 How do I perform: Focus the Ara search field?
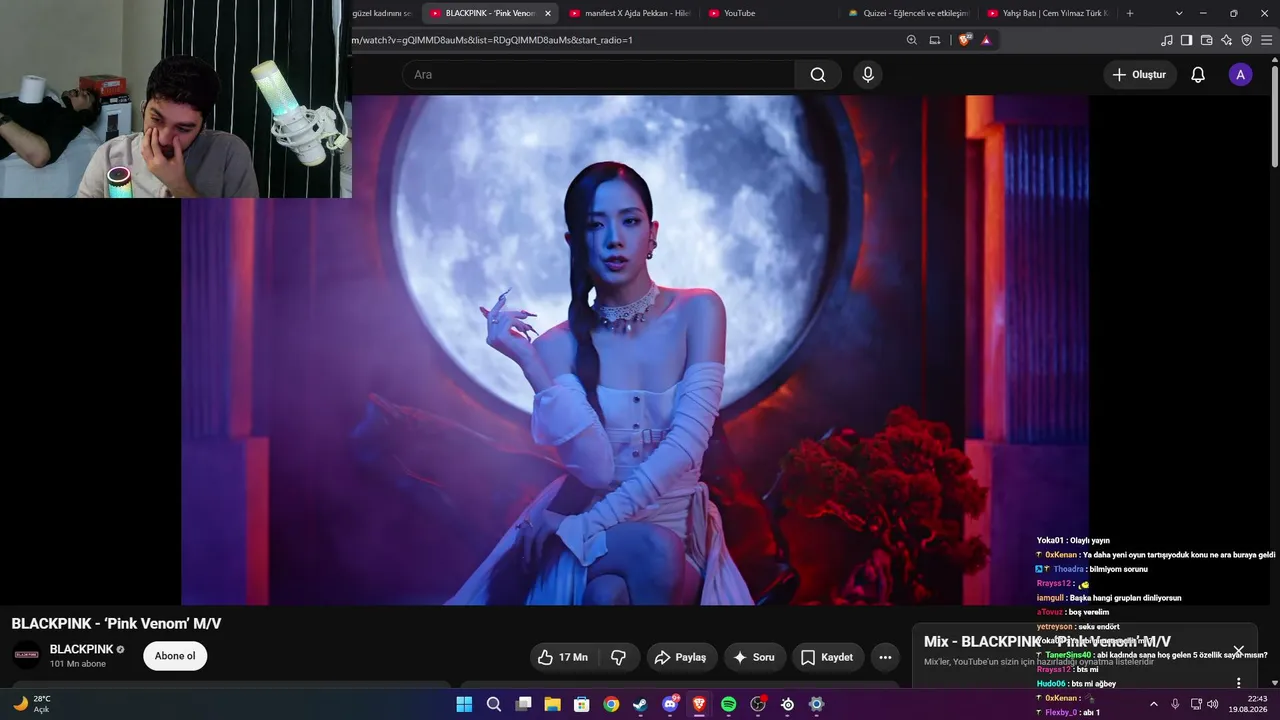(x=599, y=75)
